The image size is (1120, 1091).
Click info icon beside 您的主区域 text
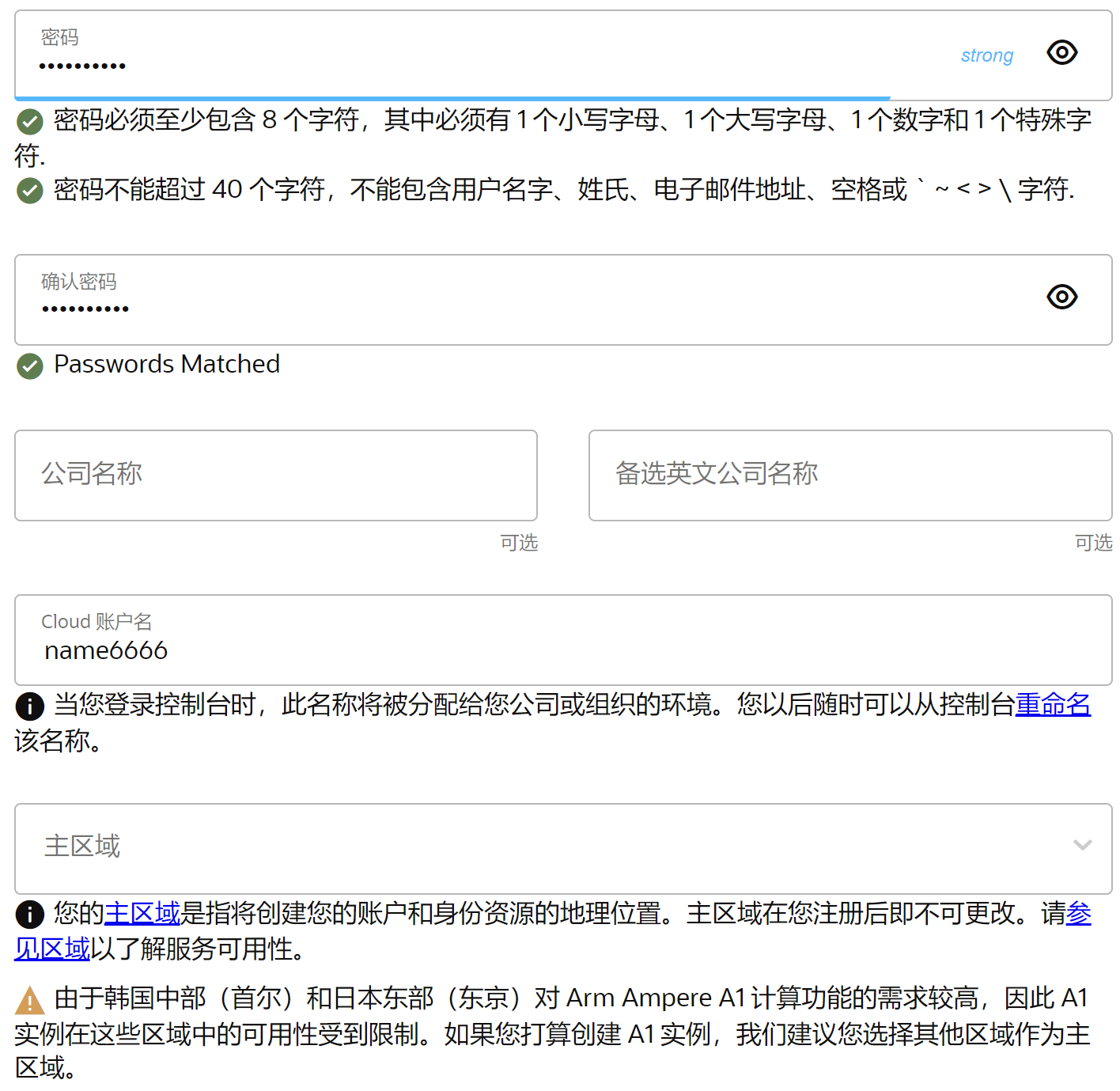coord(30,915)
